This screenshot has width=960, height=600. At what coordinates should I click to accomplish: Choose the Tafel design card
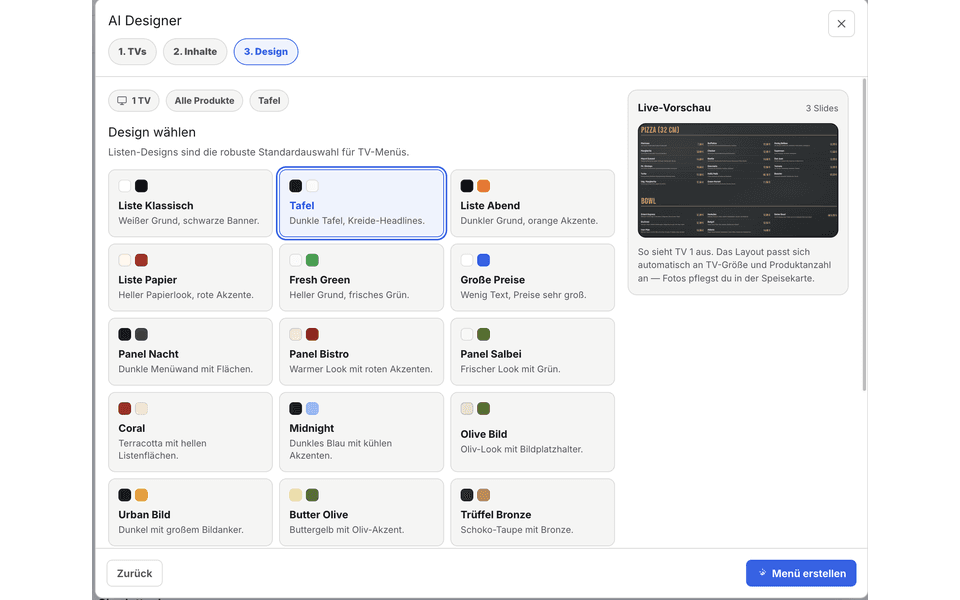point(361,203)
